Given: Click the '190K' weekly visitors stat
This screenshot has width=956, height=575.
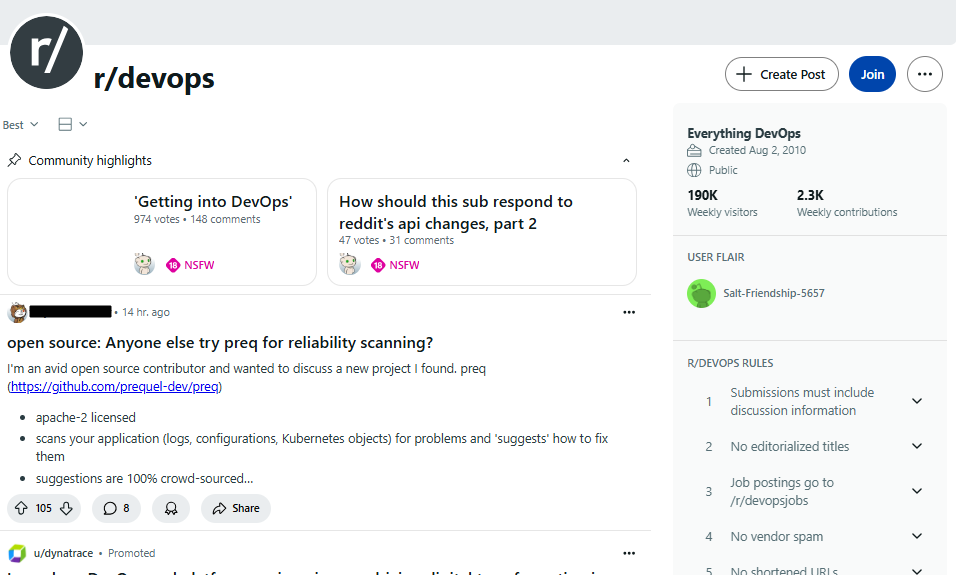Looking at the screenshot, I should click(x=702, y=195).
